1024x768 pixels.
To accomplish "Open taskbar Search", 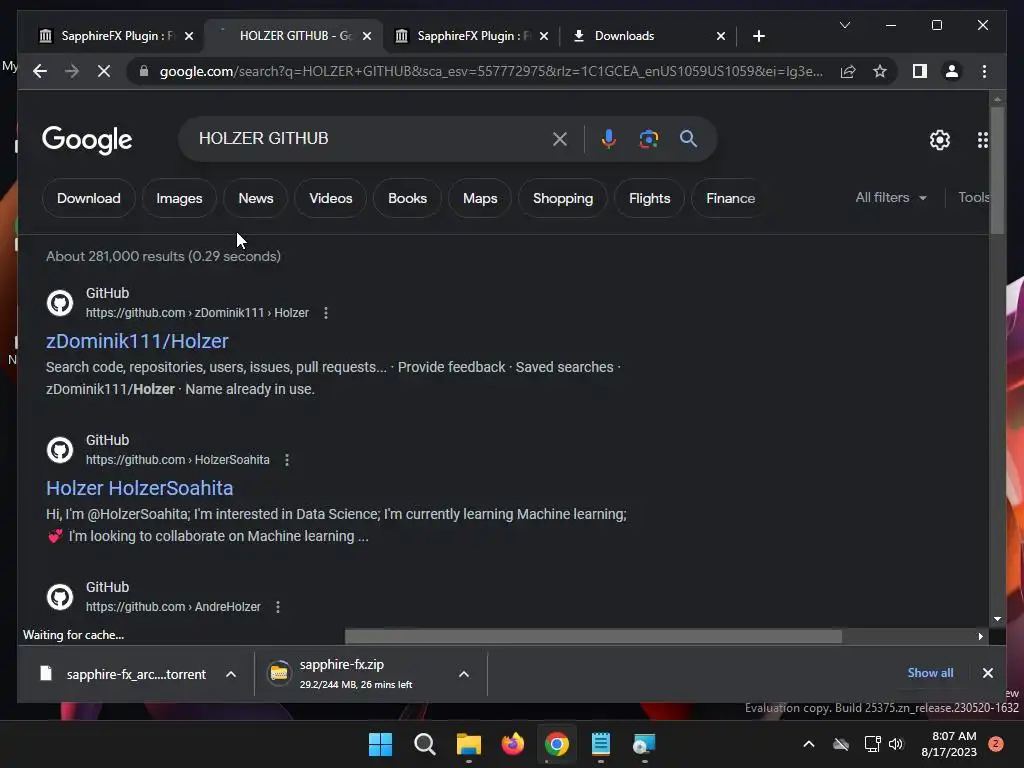I will (x=424, y=744).
